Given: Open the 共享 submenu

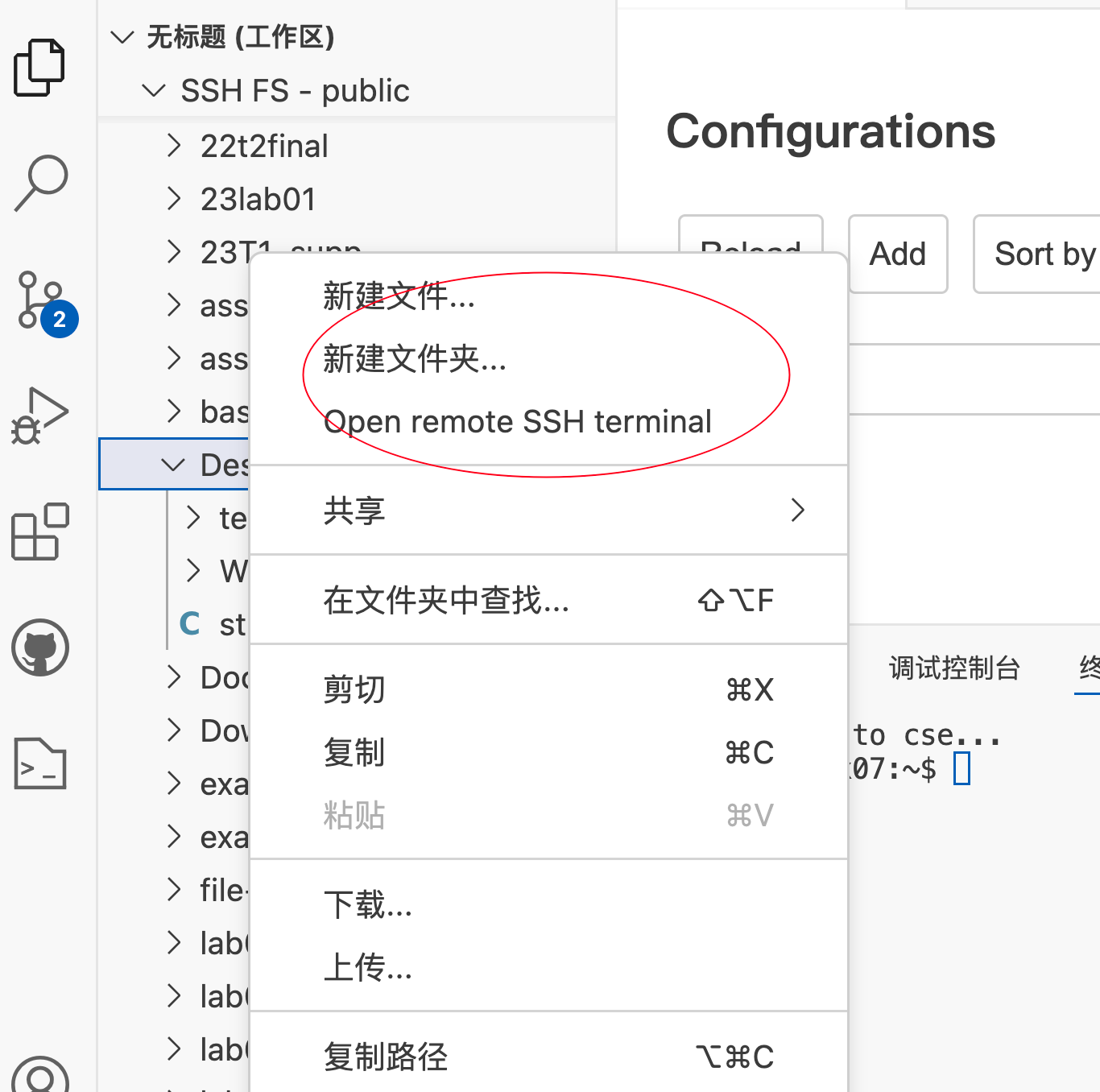Looking at the screenshot, I should tap(548, 511).
